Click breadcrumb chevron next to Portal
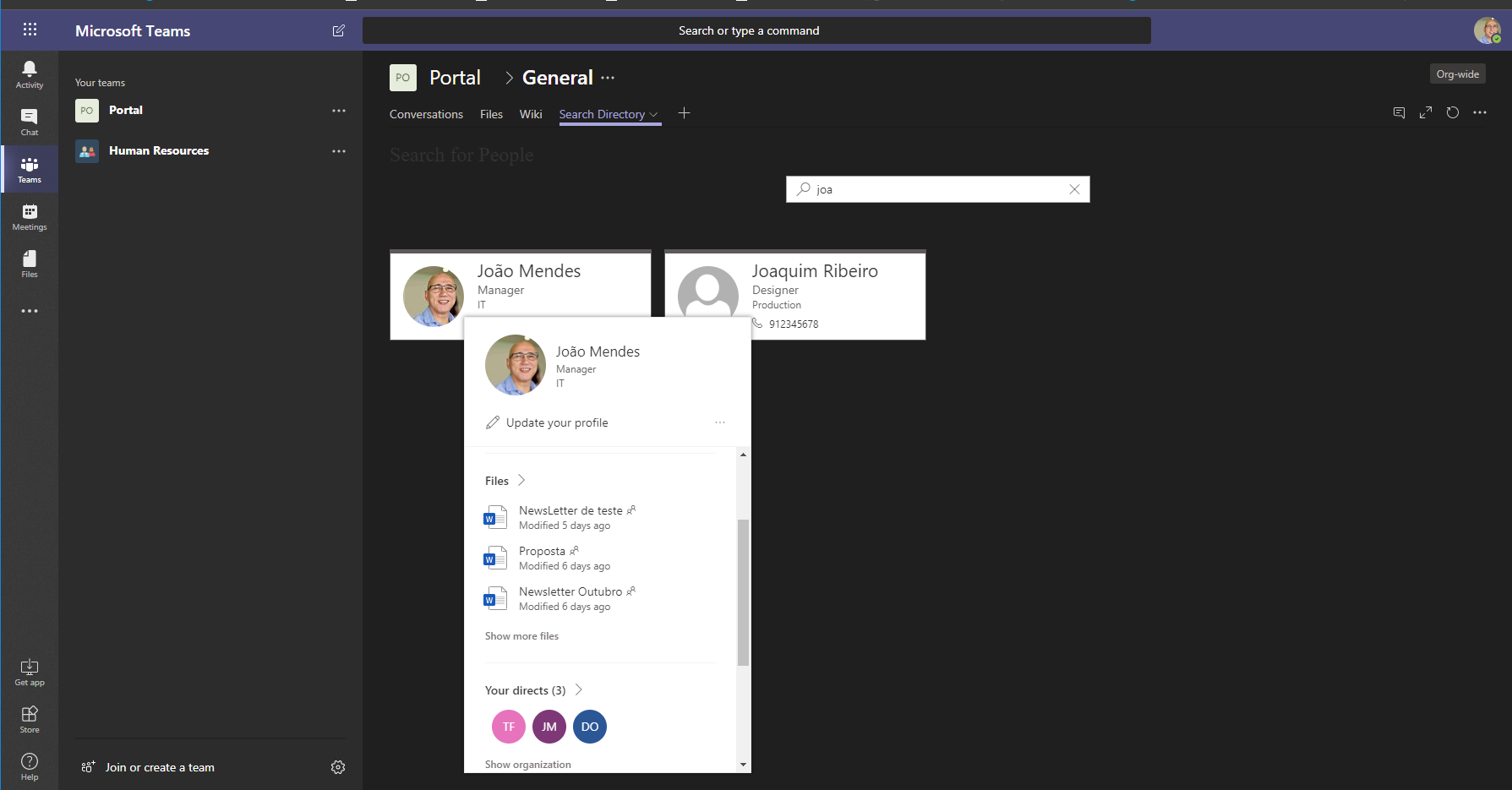 click(x=509, y=78)
